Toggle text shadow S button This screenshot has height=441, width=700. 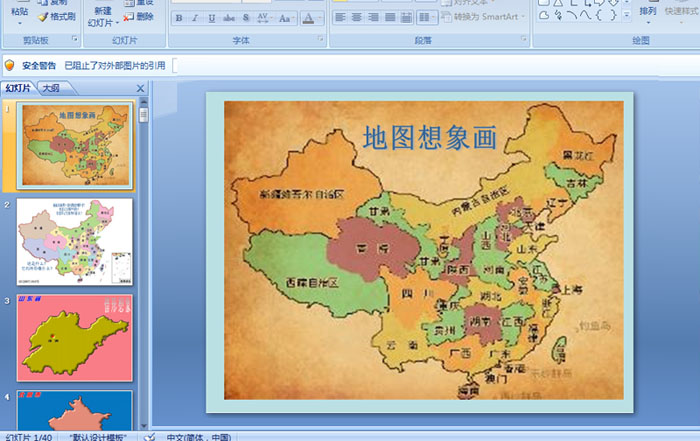point(246,18)
